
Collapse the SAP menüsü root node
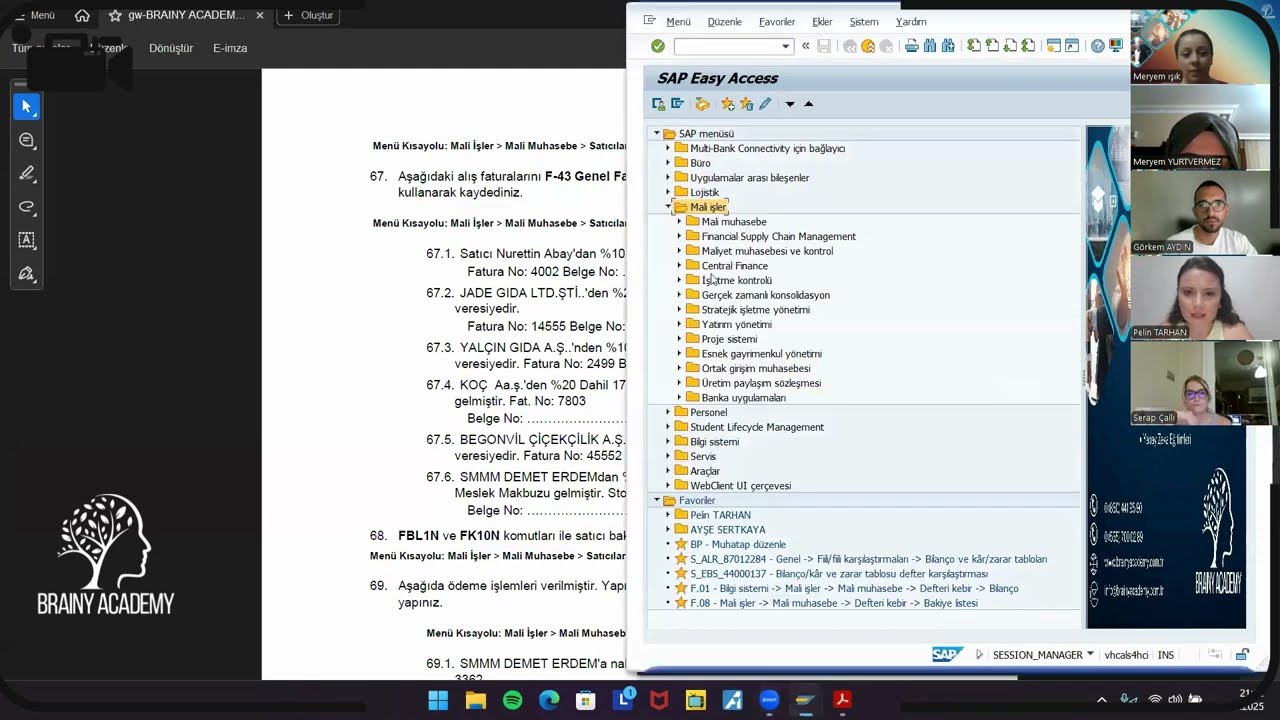click(657, 134)
